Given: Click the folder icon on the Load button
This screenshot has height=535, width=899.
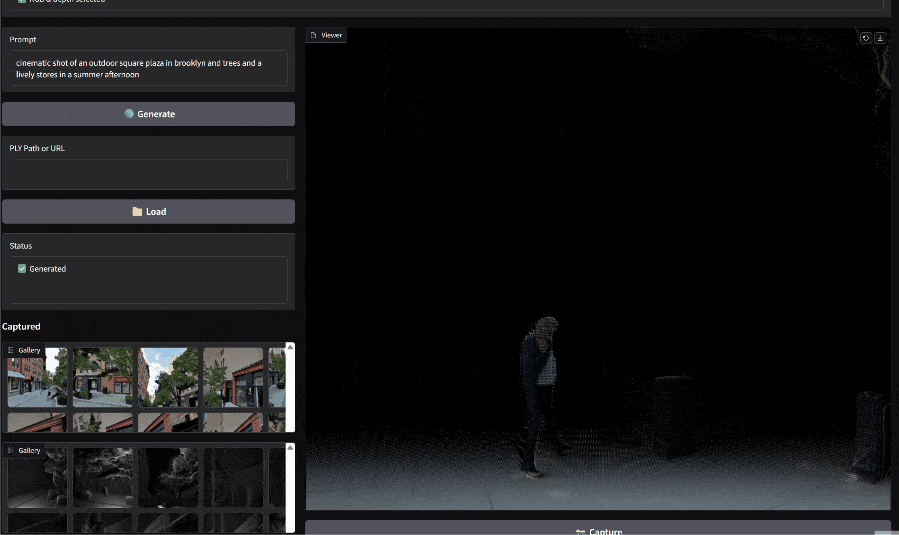Looking at the screenshot, I should [x=137, y=212].
